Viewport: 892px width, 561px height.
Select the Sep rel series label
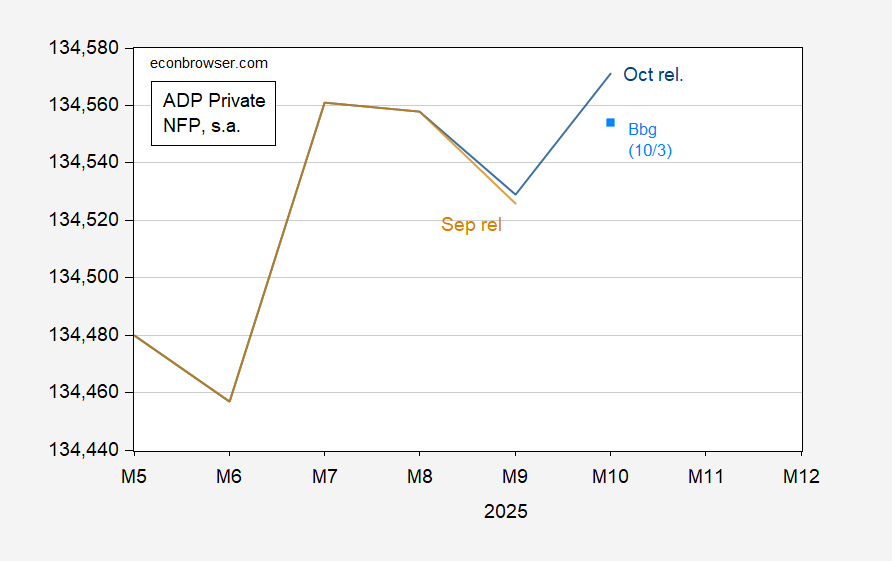pos(471,225)
